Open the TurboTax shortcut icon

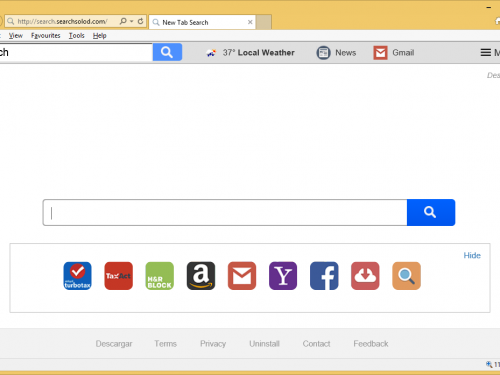pyautogui.click(x=77, y=276)
